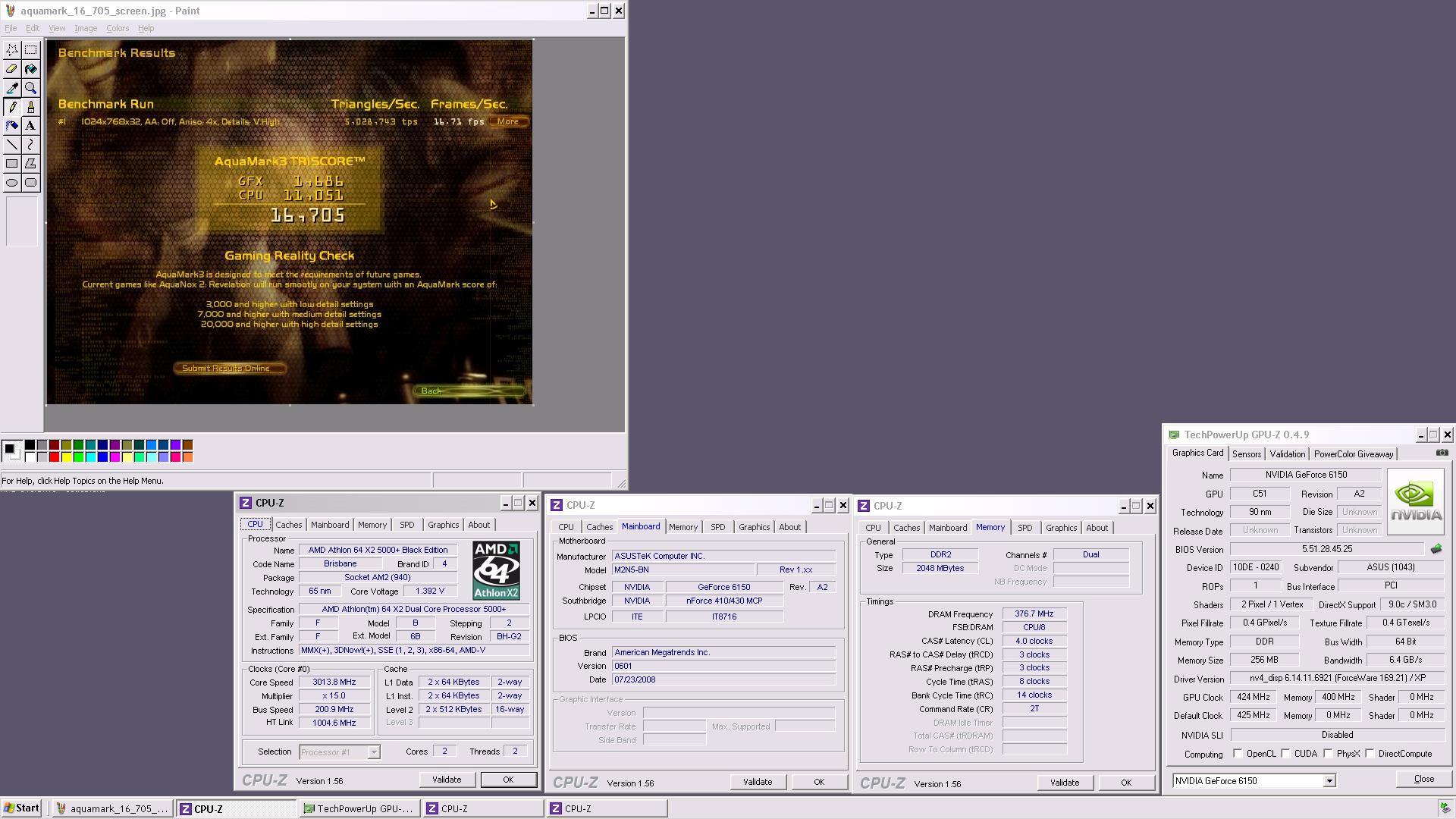Image resolution: width=1456 pixels, height=819 pixels.
Task: Pick the orange color swatch in the palette
Action: pyautogui.click(x=187, y=457)
